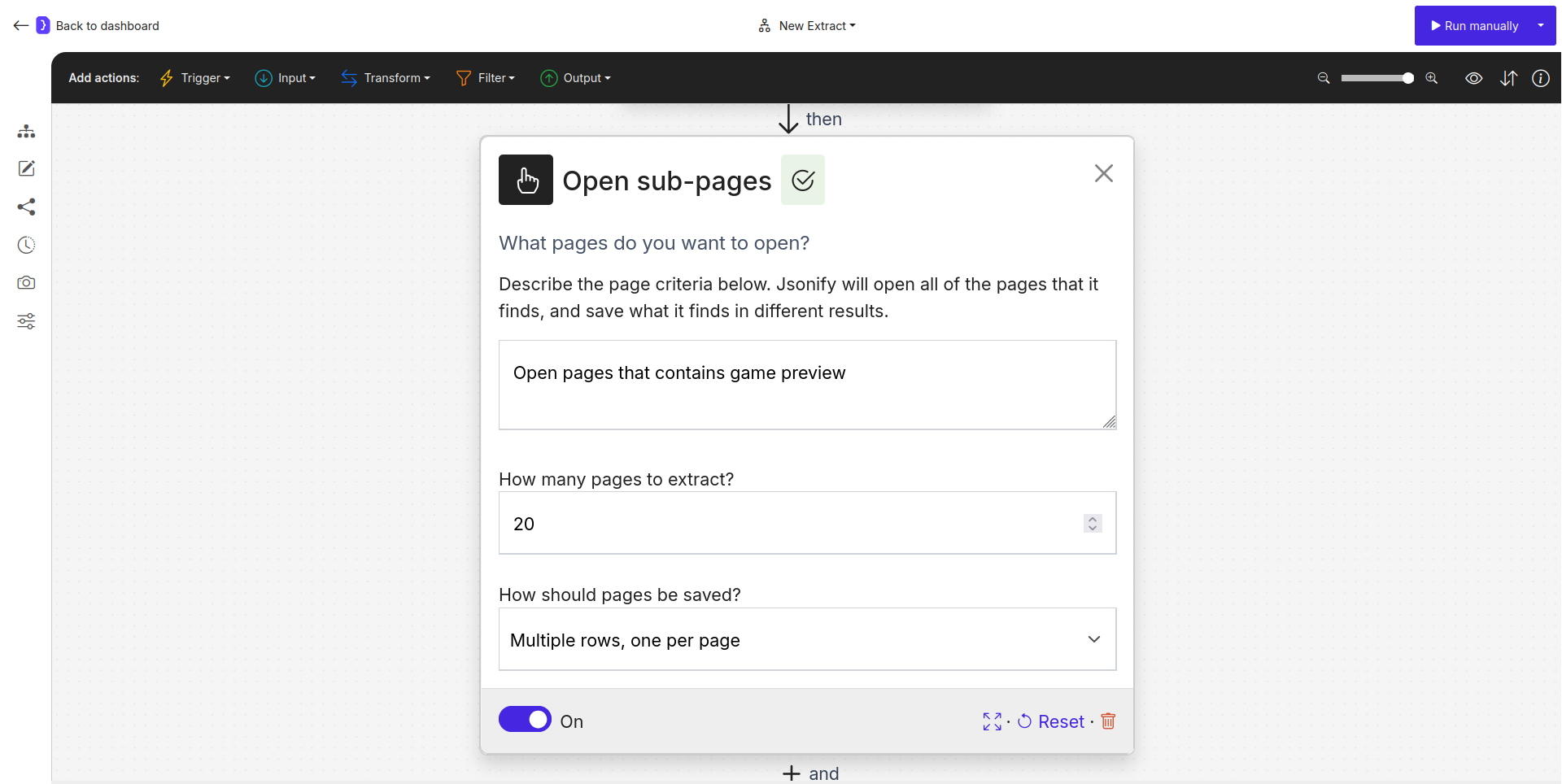Turn off the Open sub-pages step
The image size is (1562, 784).
(525, 720)
